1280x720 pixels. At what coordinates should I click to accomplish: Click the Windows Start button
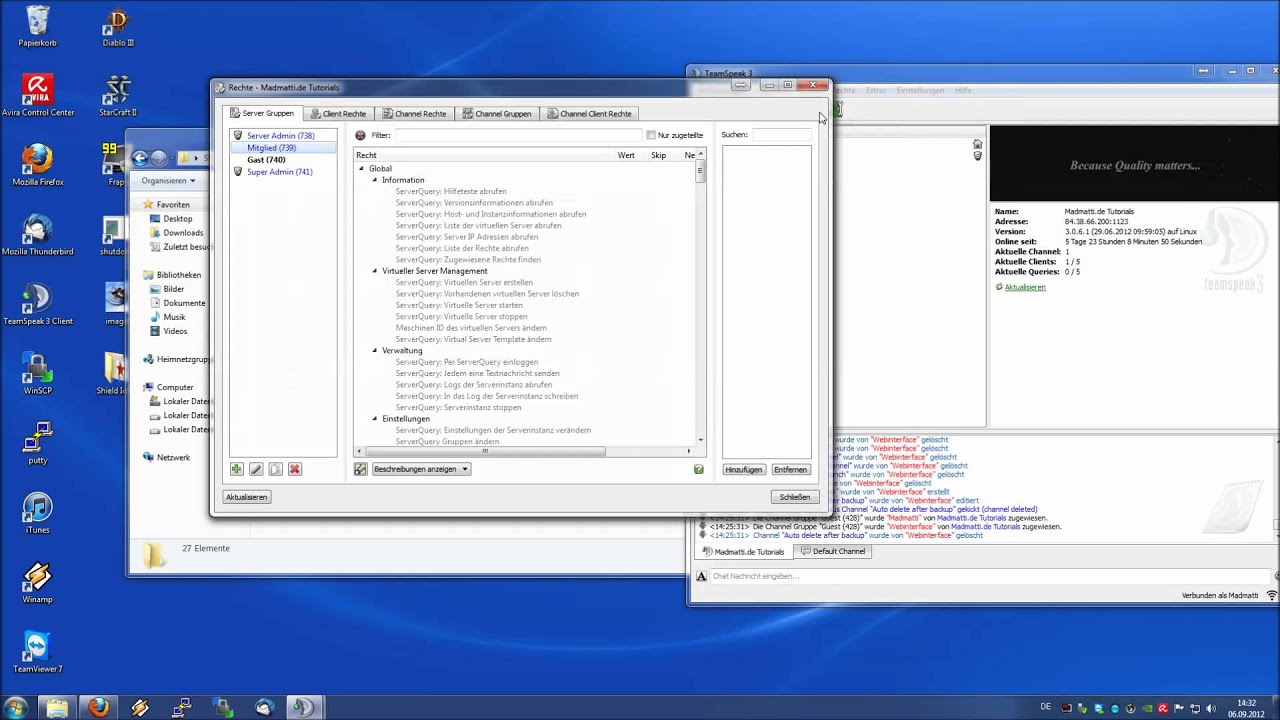point(15,708)
